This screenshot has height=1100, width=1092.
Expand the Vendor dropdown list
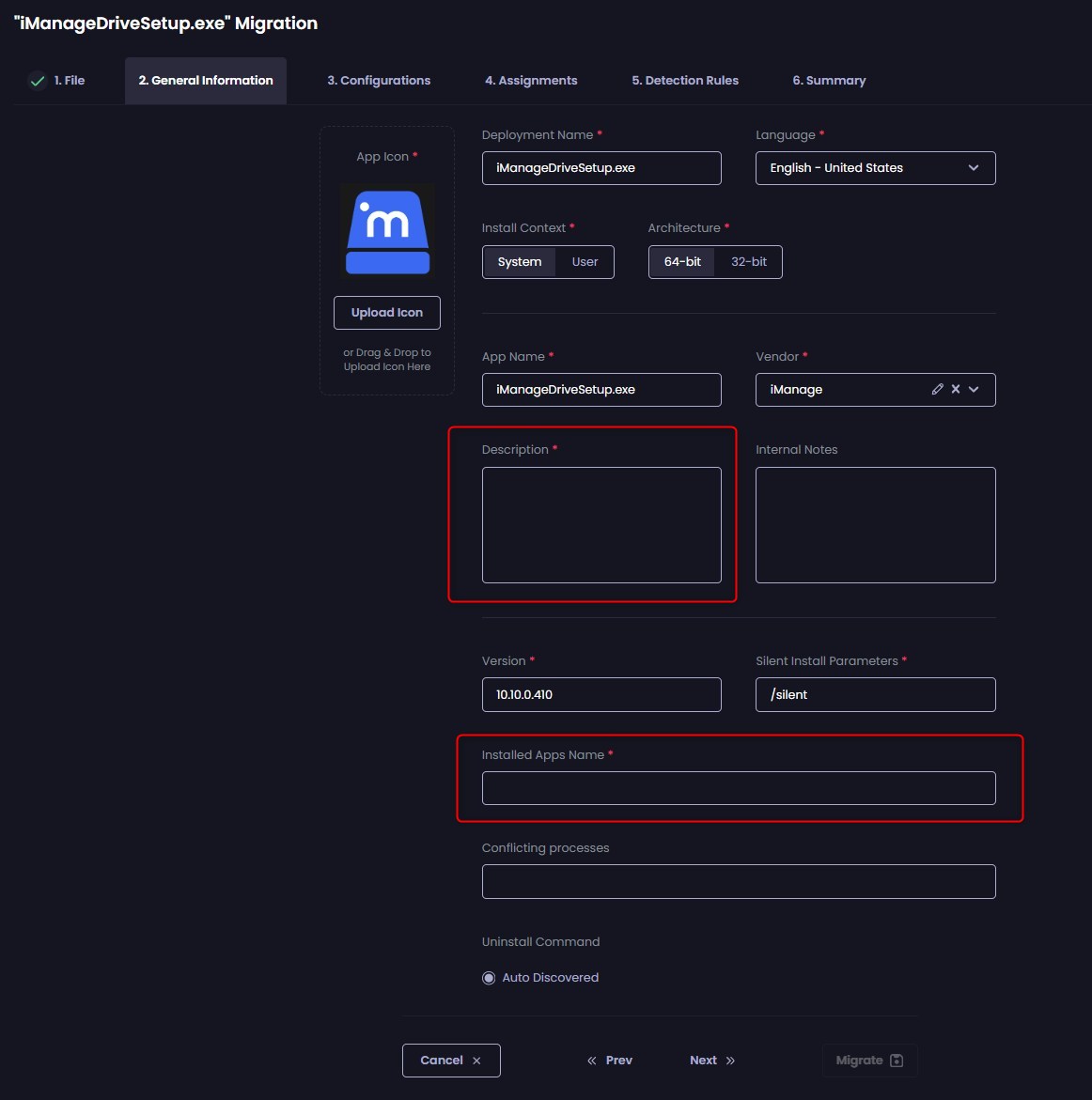tap(974, 389)
